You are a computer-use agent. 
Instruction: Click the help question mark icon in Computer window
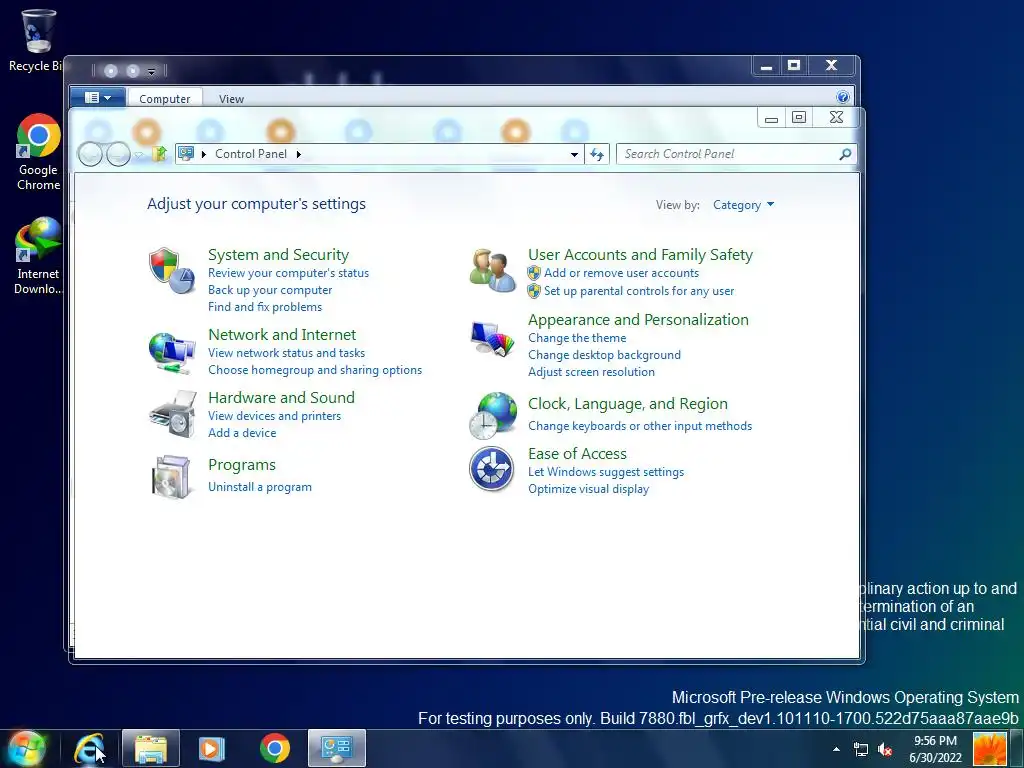point(842,97)
